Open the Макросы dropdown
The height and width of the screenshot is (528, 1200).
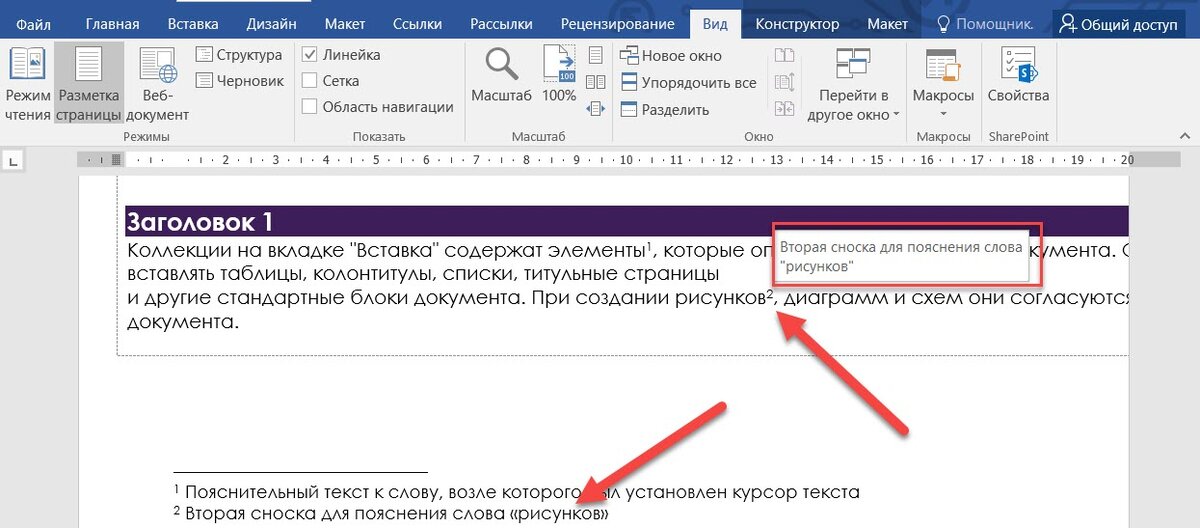point(943,84)
